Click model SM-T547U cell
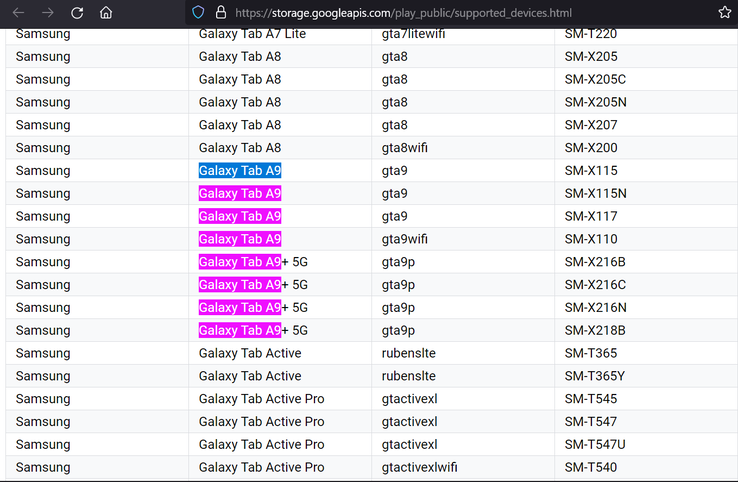Viewport: 738px width, 482px height. (x=595, y=444)
